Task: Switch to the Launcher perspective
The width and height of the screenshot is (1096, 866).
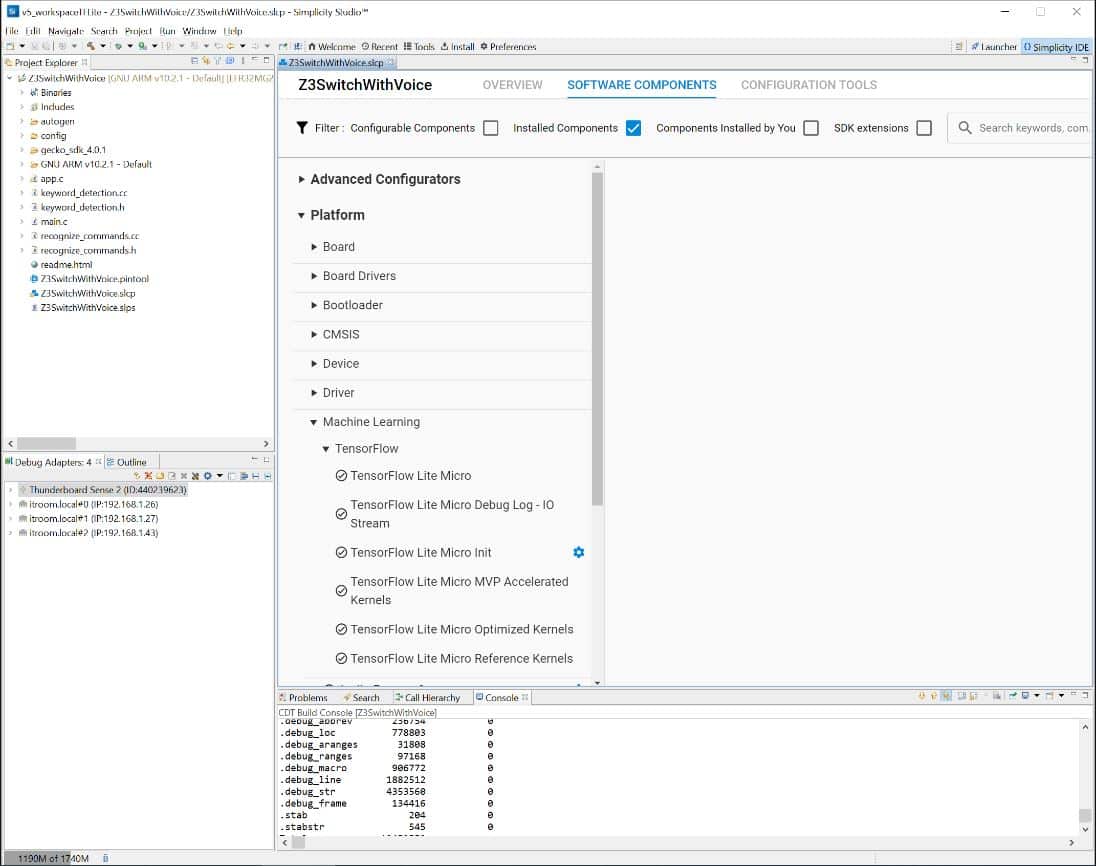Action: 993,47
